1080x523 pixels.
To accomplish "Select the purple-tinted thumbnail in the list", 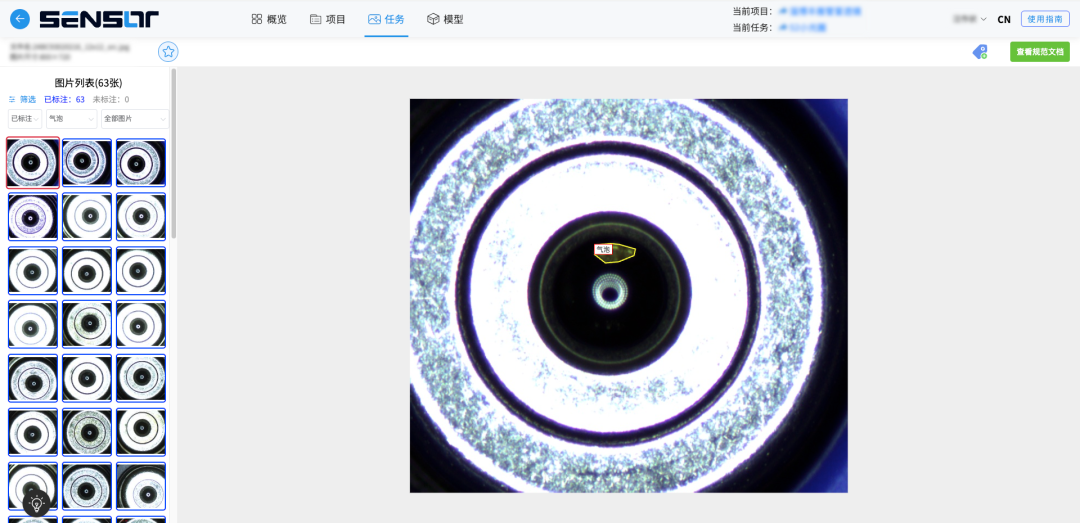I will 33,216.
